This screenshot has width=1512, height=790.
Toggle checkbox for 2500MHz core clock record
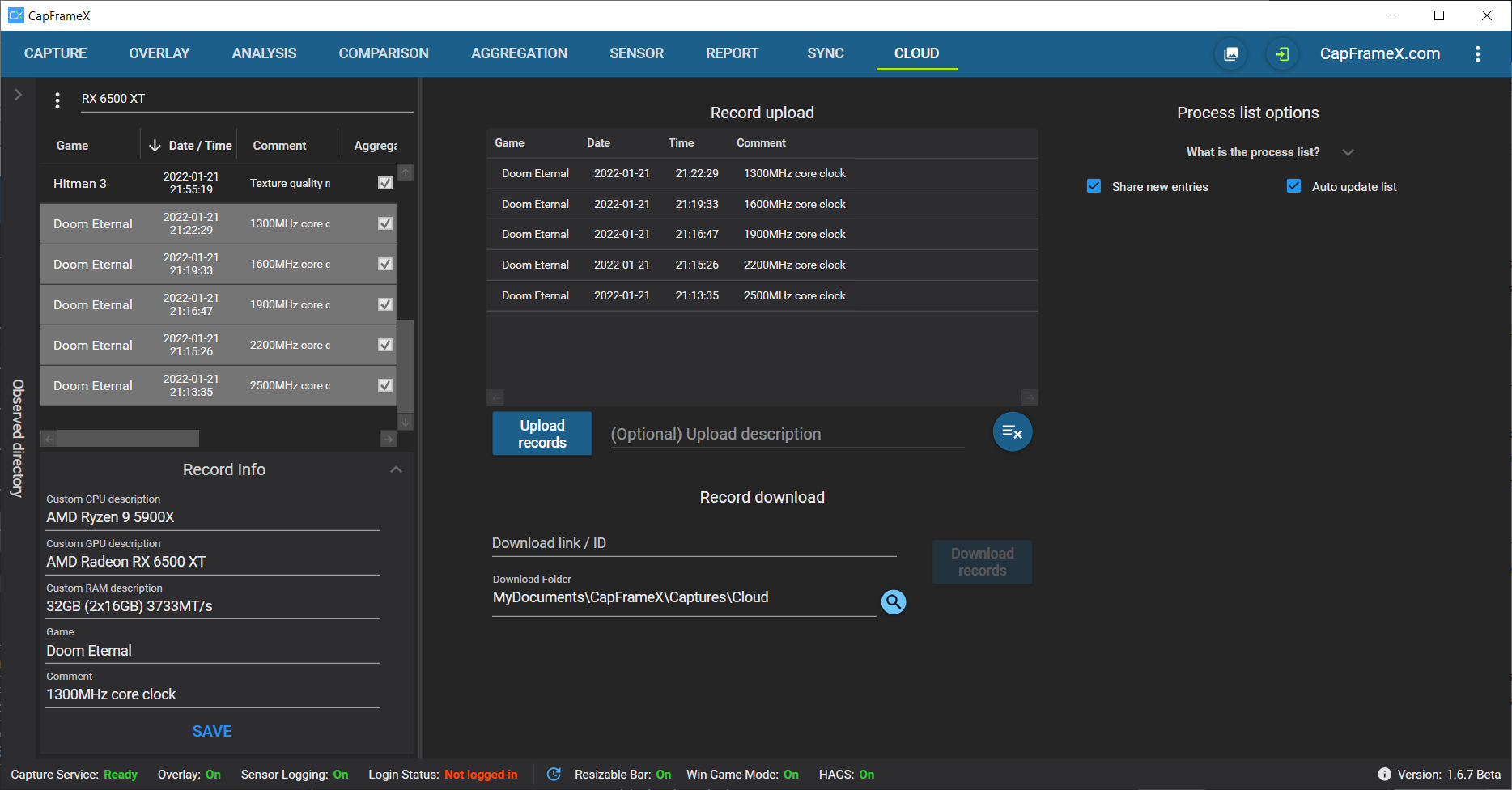coord(385,385)
